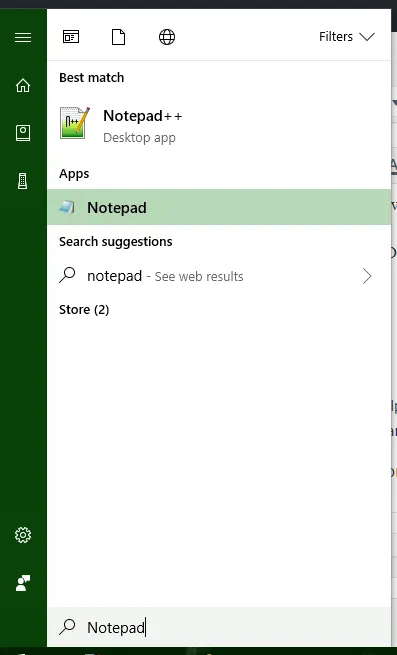This screenshot has height=655, width=397.
Task: Expand the Filters dropdown
Action: click(x=346, y=37)
